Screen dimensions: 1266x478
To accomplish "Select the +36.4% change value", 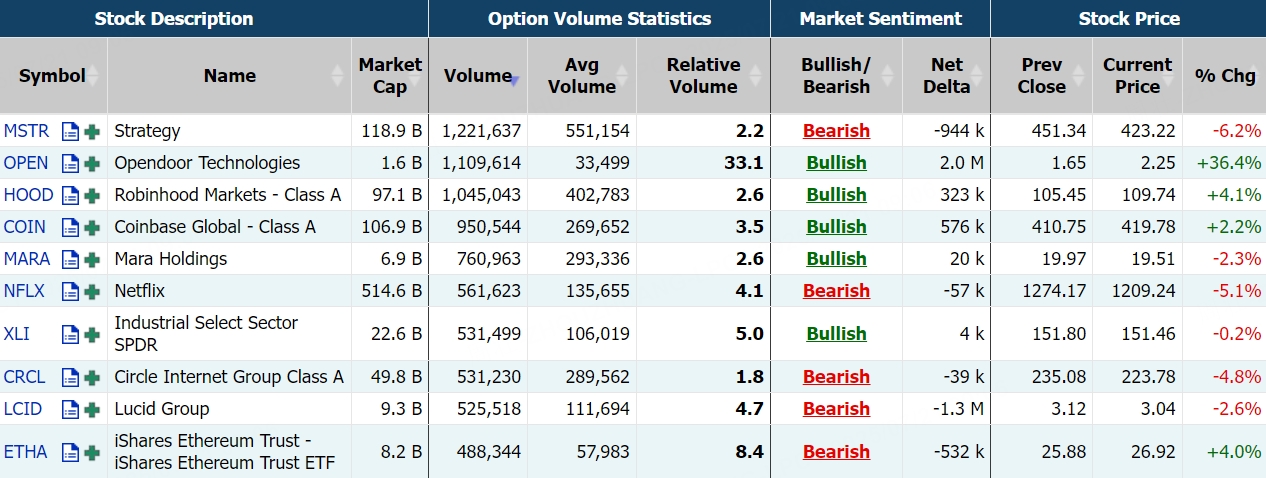I will [1227, 163].
